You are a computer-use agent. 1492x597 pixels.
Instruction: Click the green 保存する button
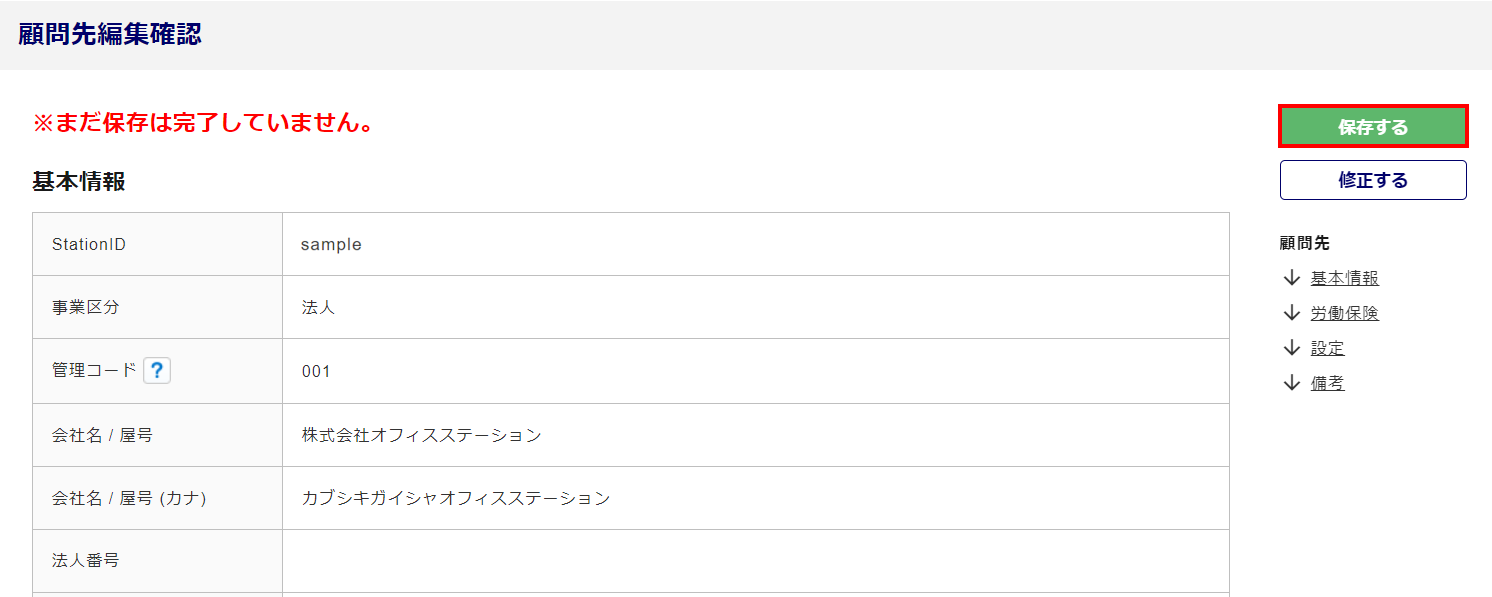pyautogui.click(x=1372, y=127)
